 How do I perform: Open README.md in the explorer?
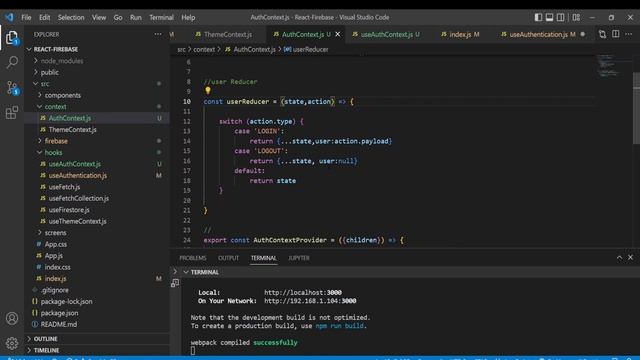tap(97, 324)
